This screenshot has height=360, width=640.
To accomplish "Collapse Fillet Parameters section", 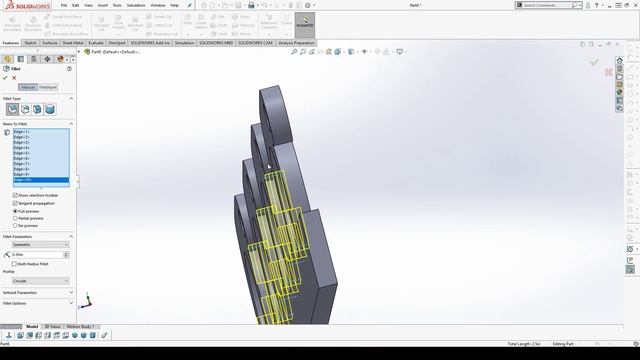I will coord(71,237).
